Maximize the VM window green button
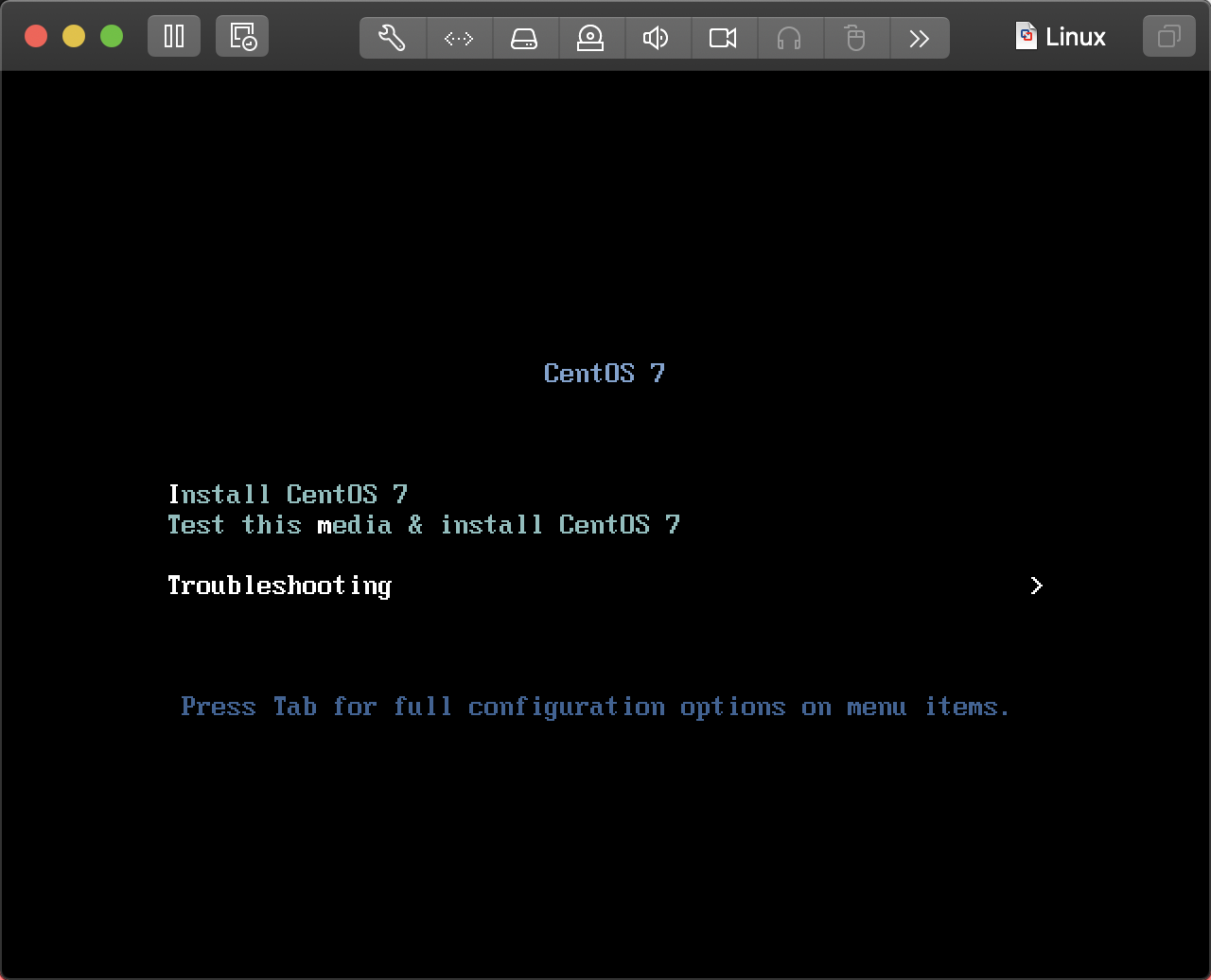This screenshot has height=980, width=1211. click(x=112, y=37)
